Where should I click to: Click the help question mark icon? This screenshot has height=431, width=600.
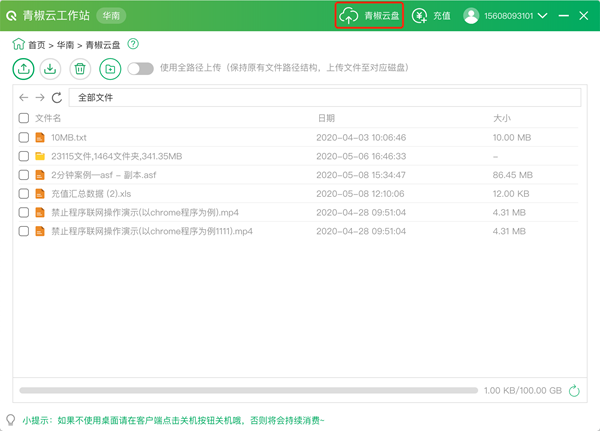(x=133, y=45)
